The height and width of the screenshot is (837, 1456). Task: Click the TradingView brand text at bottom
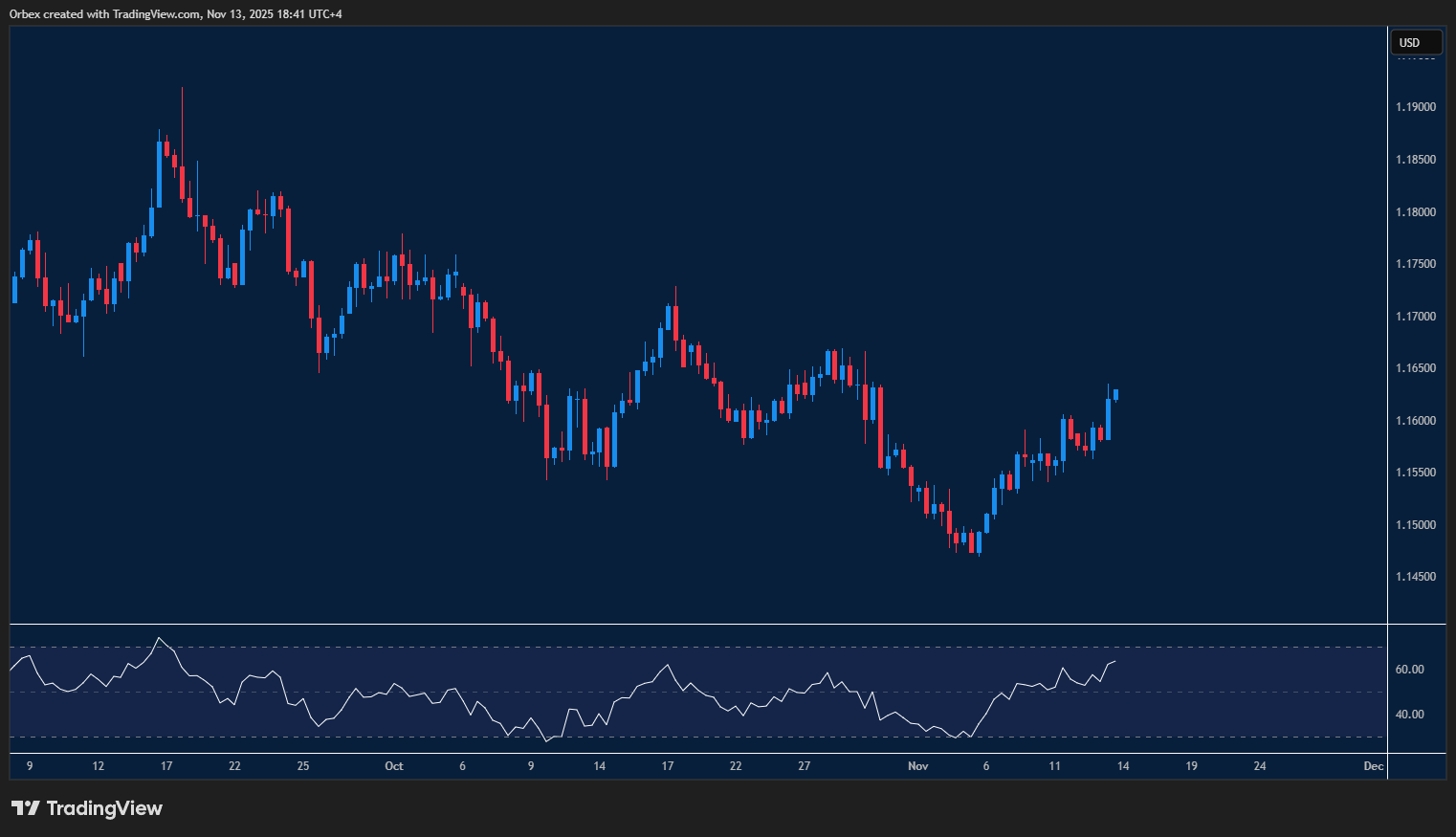pyautogui.click(x=104, y=808)
